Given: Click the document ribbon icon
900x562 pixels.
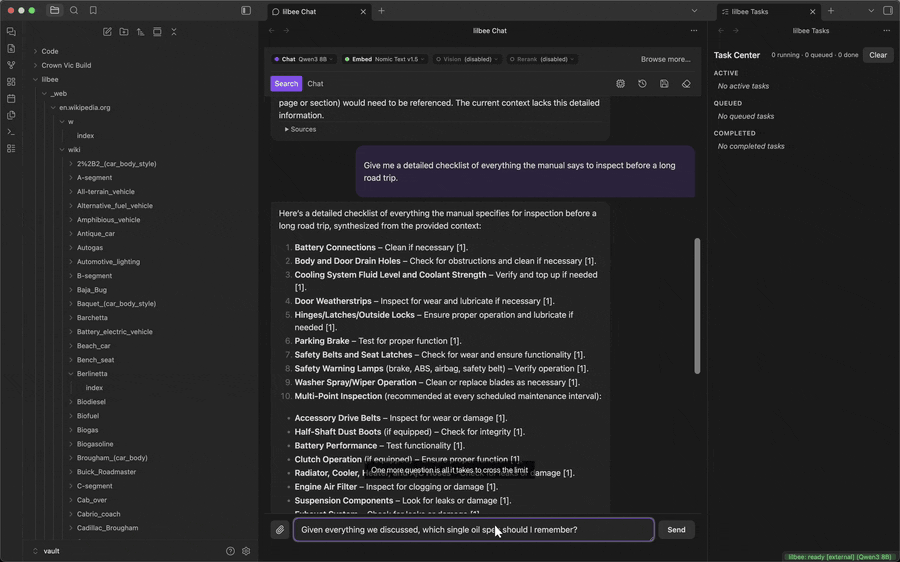Looking at the screenshot, I should pyautogui.click(x=11, y=48).
